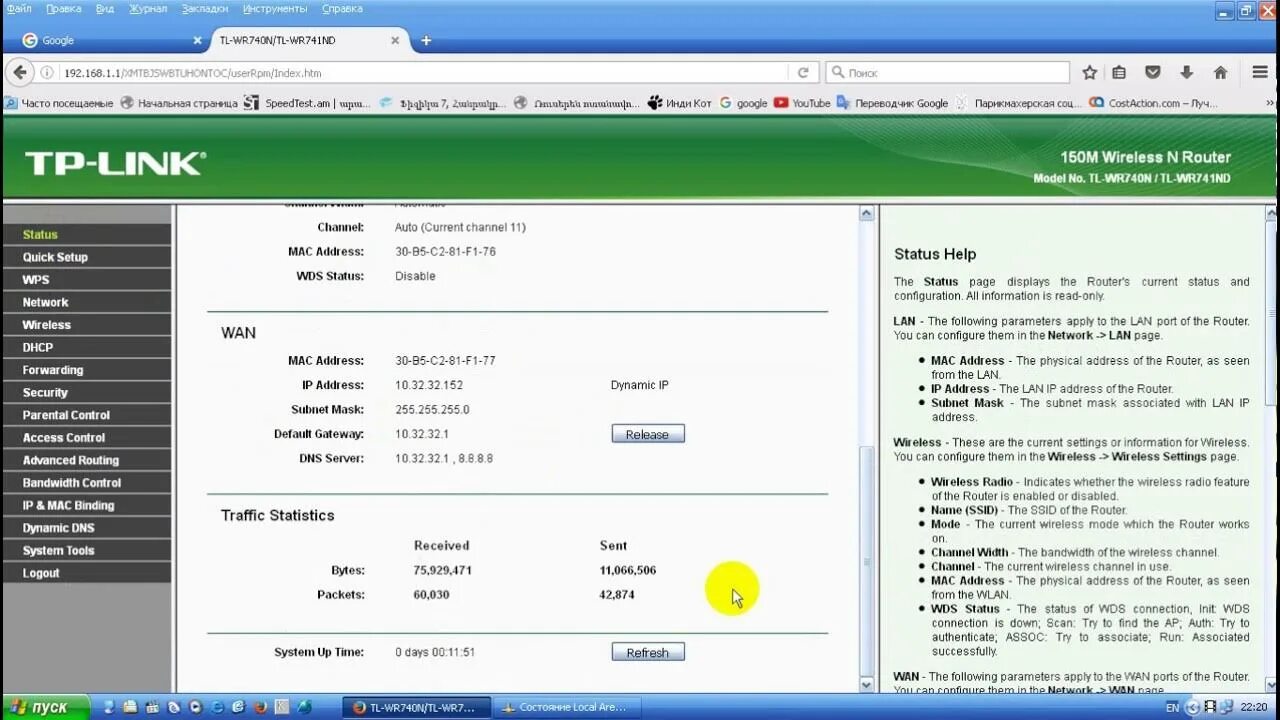
Task: Click the Windows пуск Start button
Action: (x=45, y=707)
